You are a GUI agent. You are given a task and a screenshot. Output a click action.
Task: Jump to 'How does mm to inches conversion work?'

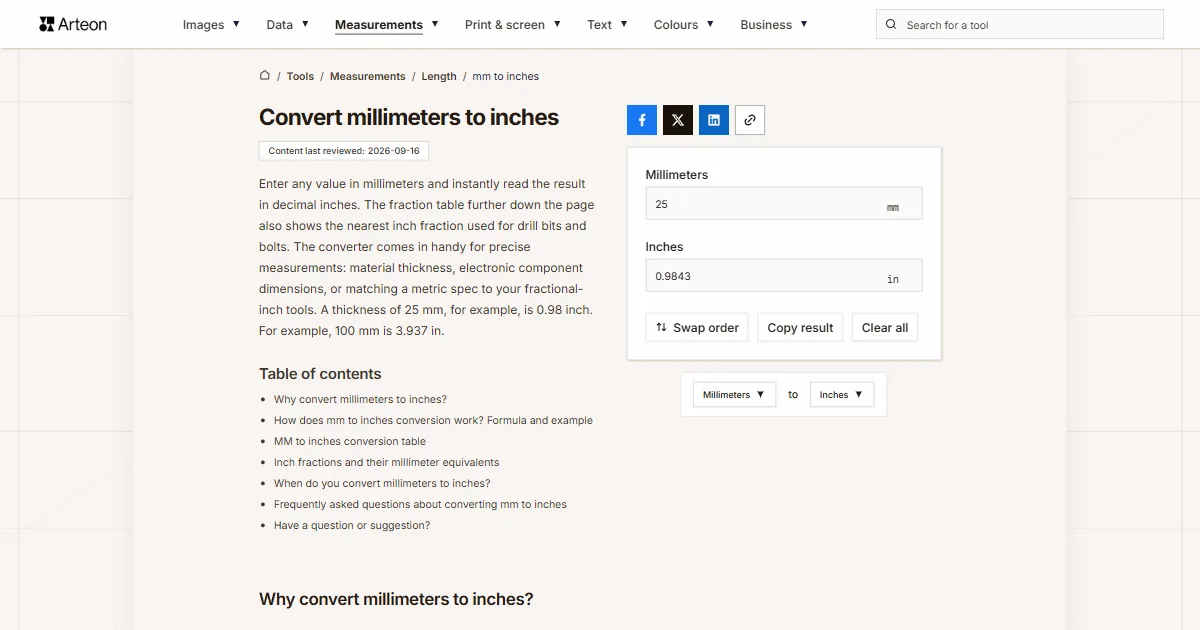433,420
